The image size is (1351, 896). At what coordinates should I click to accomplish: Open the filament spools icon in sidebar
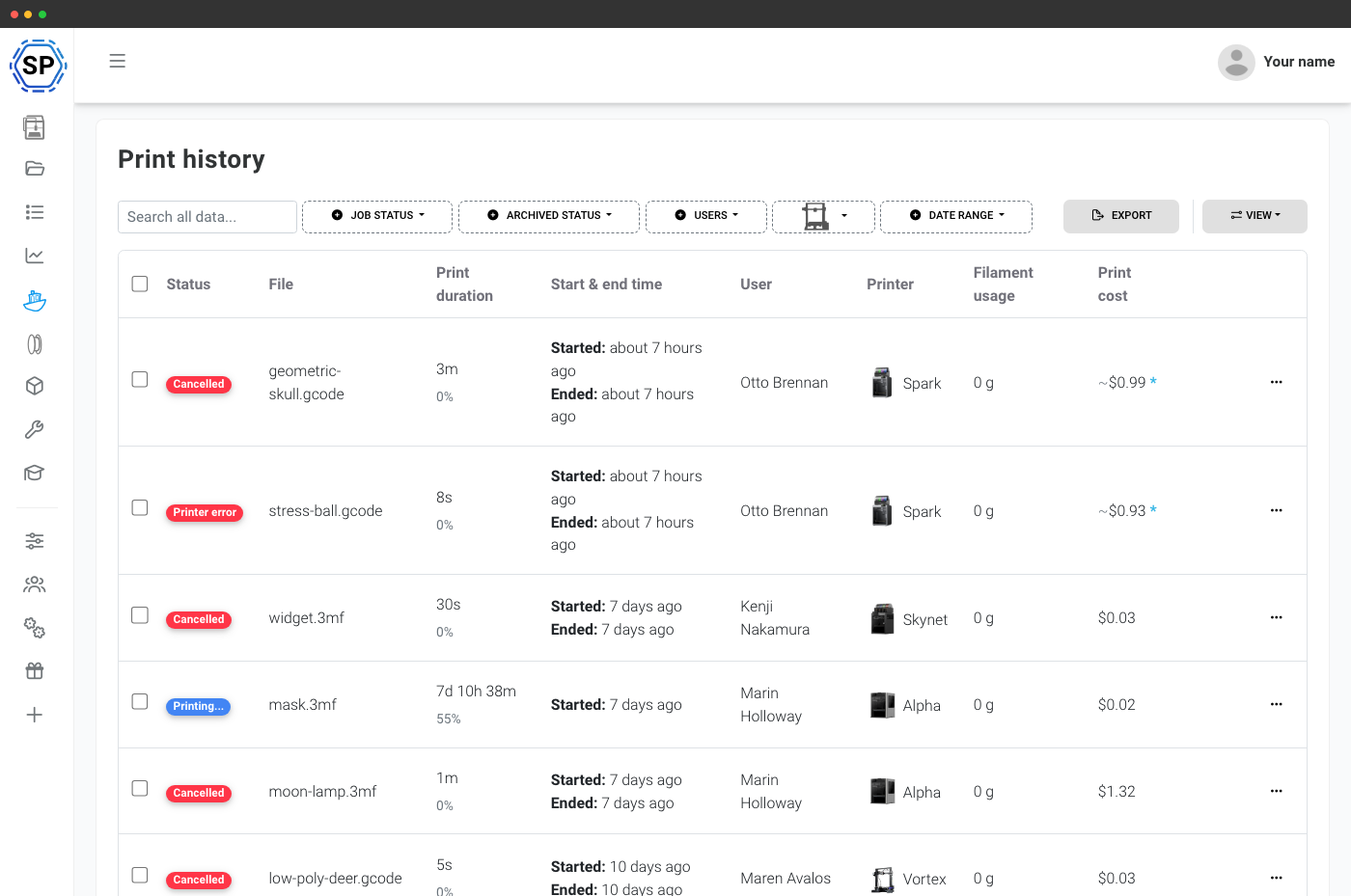tap(35, 344)
